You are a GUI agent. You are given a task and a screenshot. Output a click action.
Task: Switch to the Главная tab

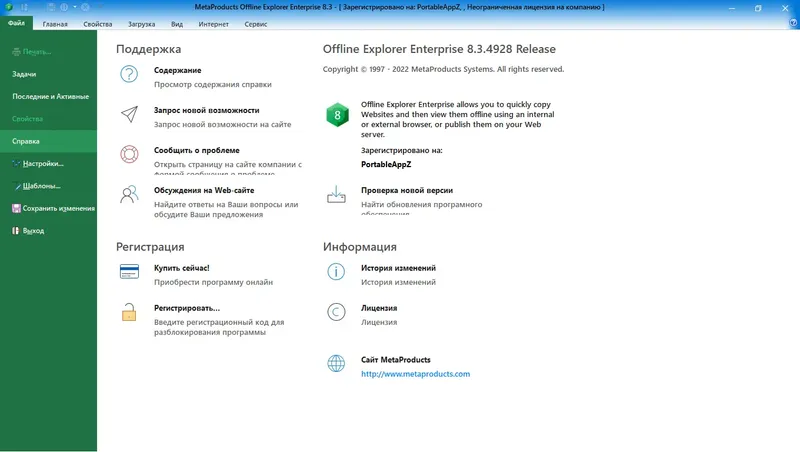pyautogui.click(x=55, y=24)
